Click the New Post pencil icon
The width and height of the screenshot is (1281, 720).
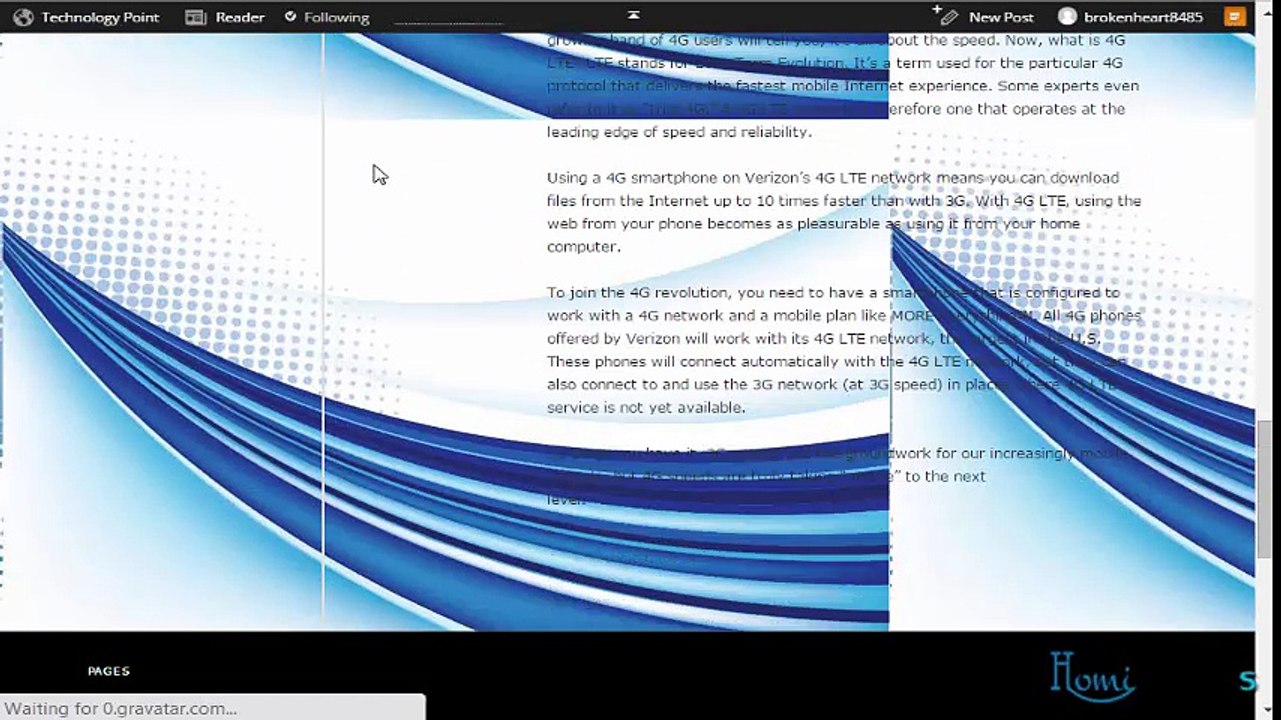coord(945,16)
